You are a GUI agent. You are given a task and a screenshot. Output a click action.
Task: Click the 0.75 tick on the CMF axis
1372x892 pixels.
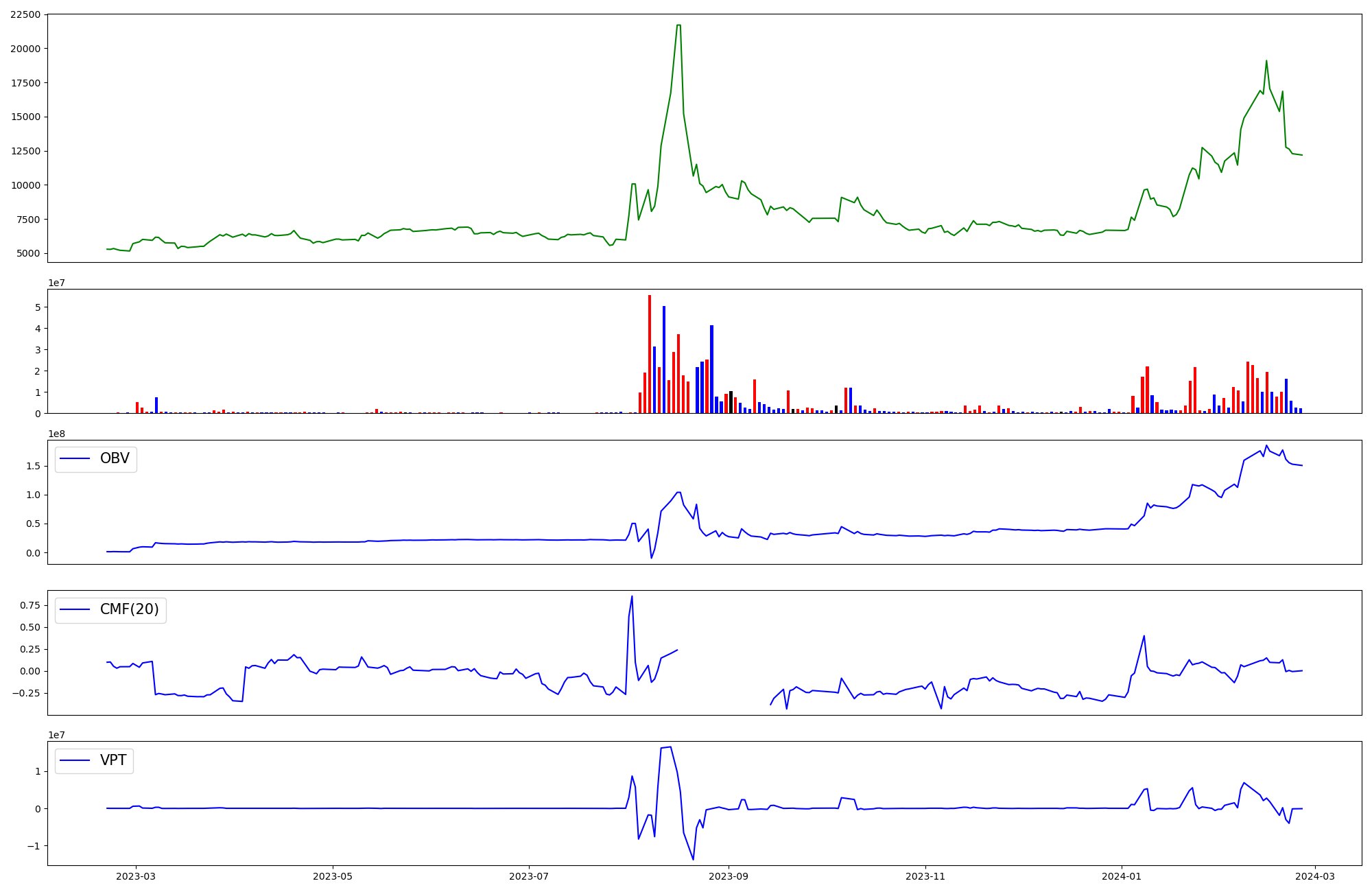(x=29, y=605)
